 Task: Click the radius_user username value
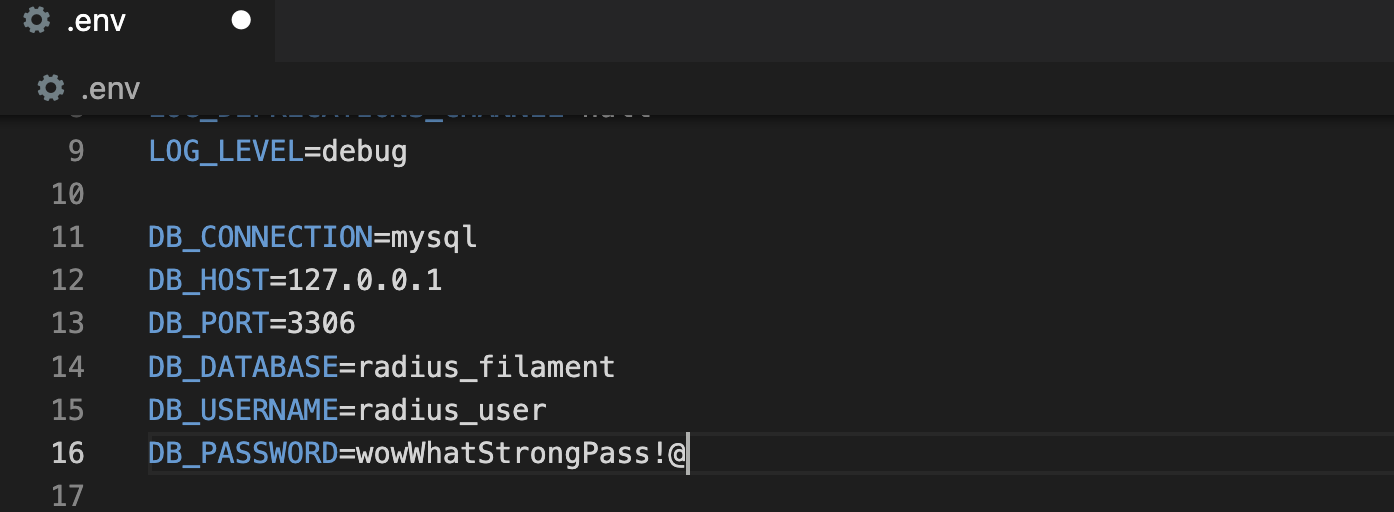[x=451, y=410]
